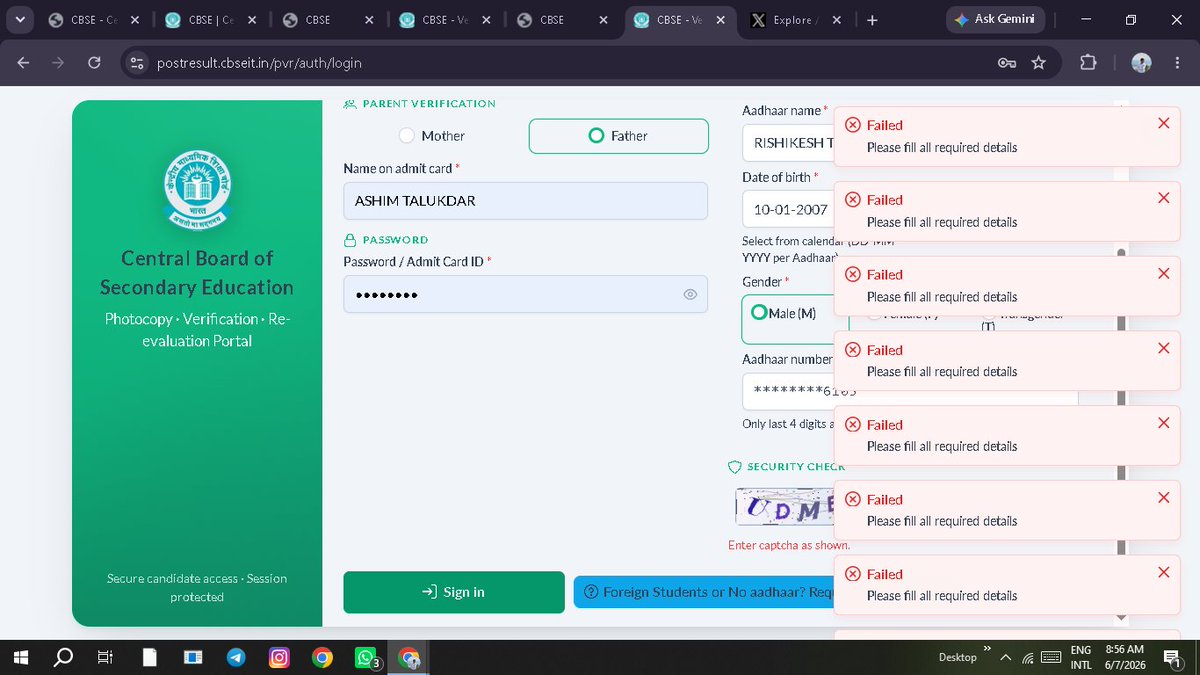Click the CBSE logo emblem

(197, 188)
